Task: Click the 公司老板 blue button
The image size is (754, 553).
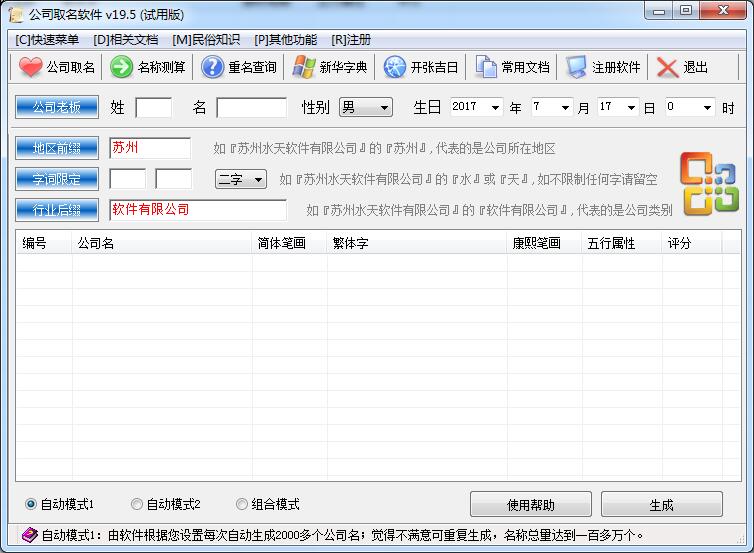Action: [x=57, y=107]
